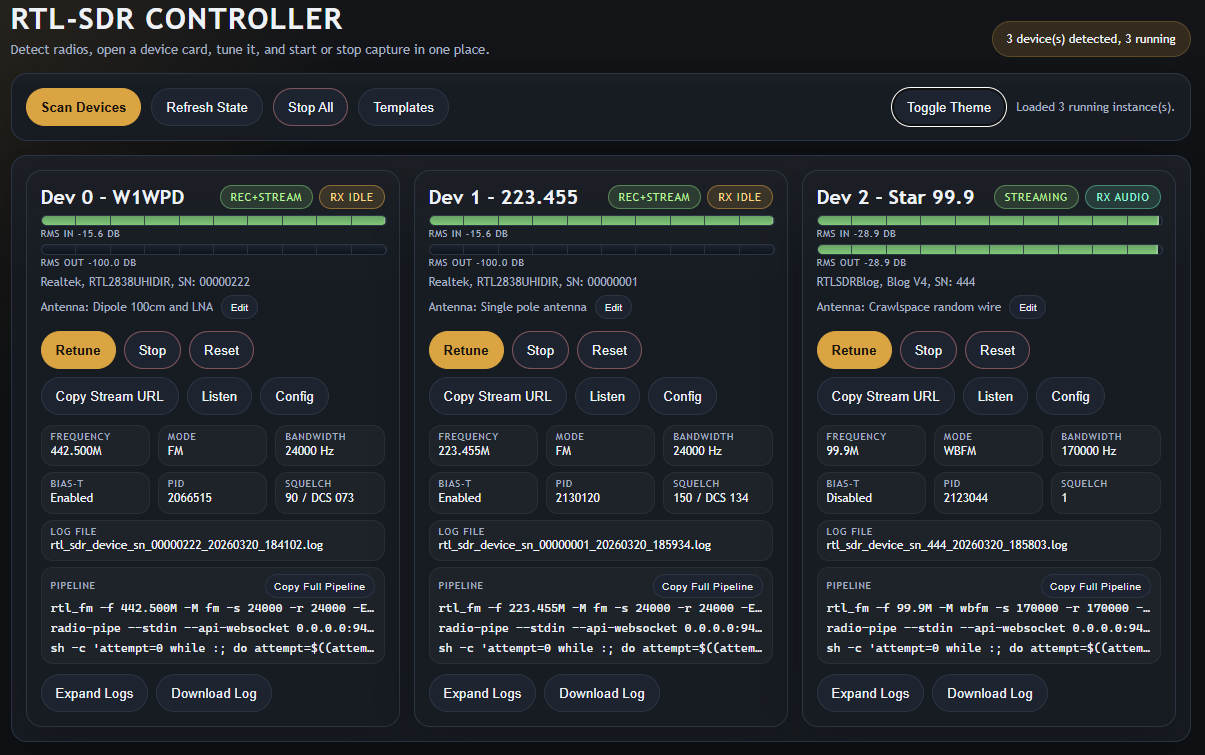Screen dimensions: 1205x755
Task: Open the Templates panel
Action: pyautogui.click(x=403, y=107)
